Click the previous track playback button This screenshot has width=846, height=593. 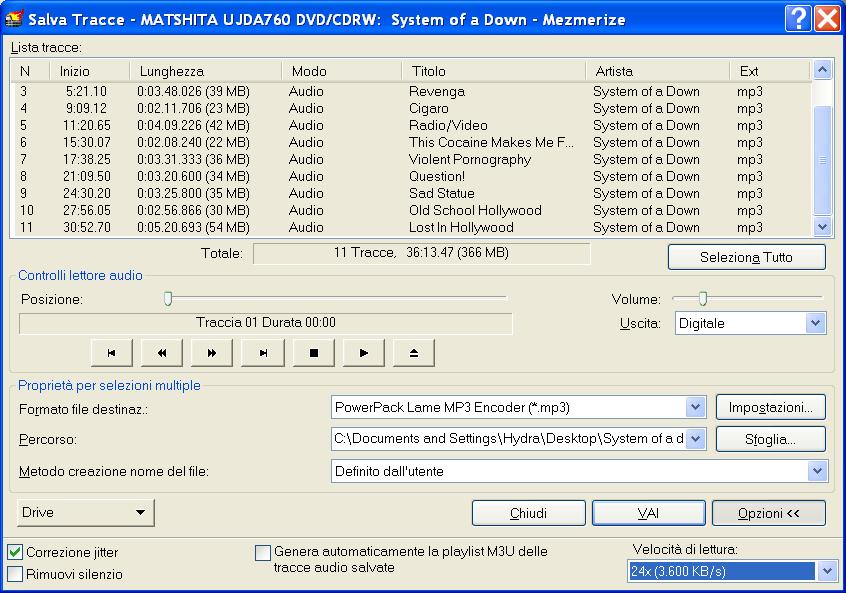tap(111, 353)
